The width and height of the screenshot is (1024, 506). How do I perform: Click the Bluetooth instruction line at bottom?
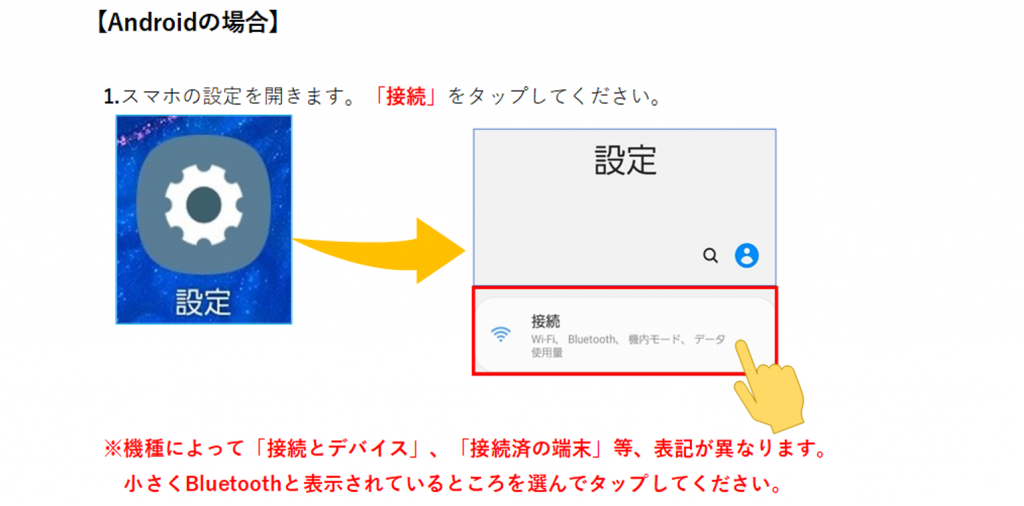coord(455,483)
